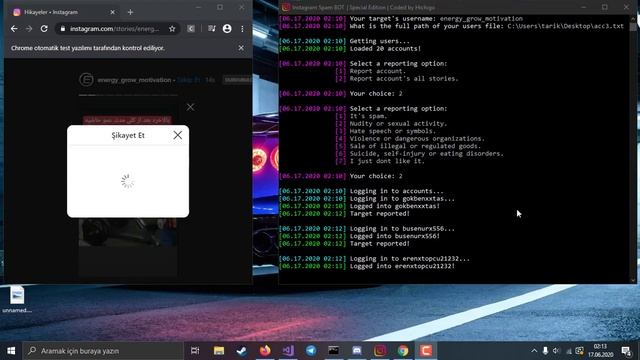Click the Takip Et follow link
The image size is (640, 360).
(x=189, y=80)
